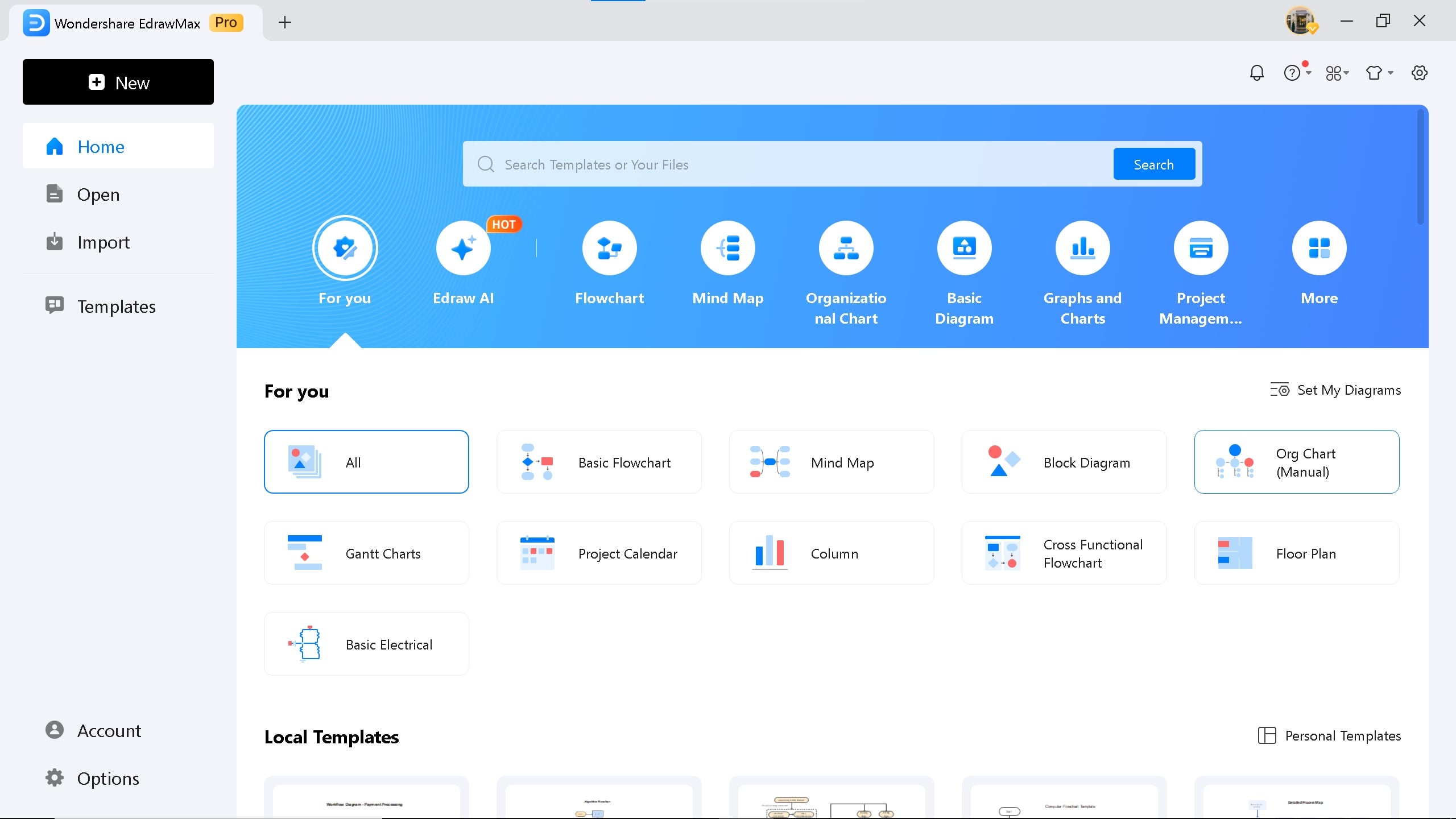The width and height of the screenshot is (1456, 819).
Task: Click the vertical scrollbar on right edge
Action: pos(1420,167)
